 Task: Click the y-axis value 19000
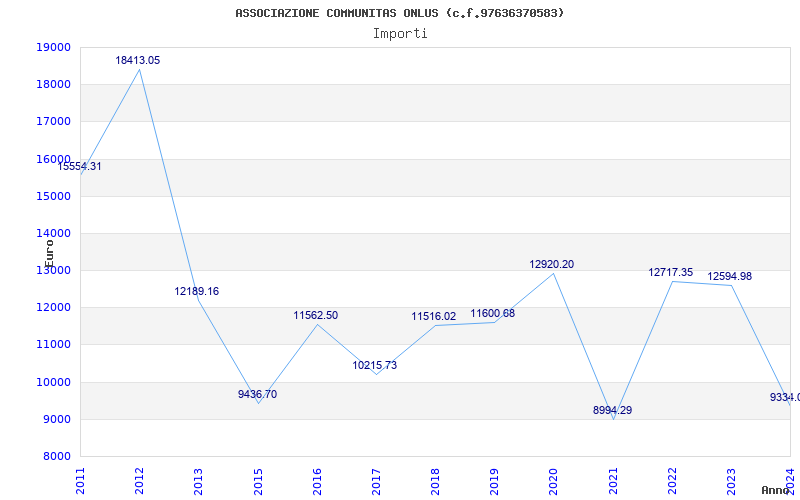tap(53, 47)
